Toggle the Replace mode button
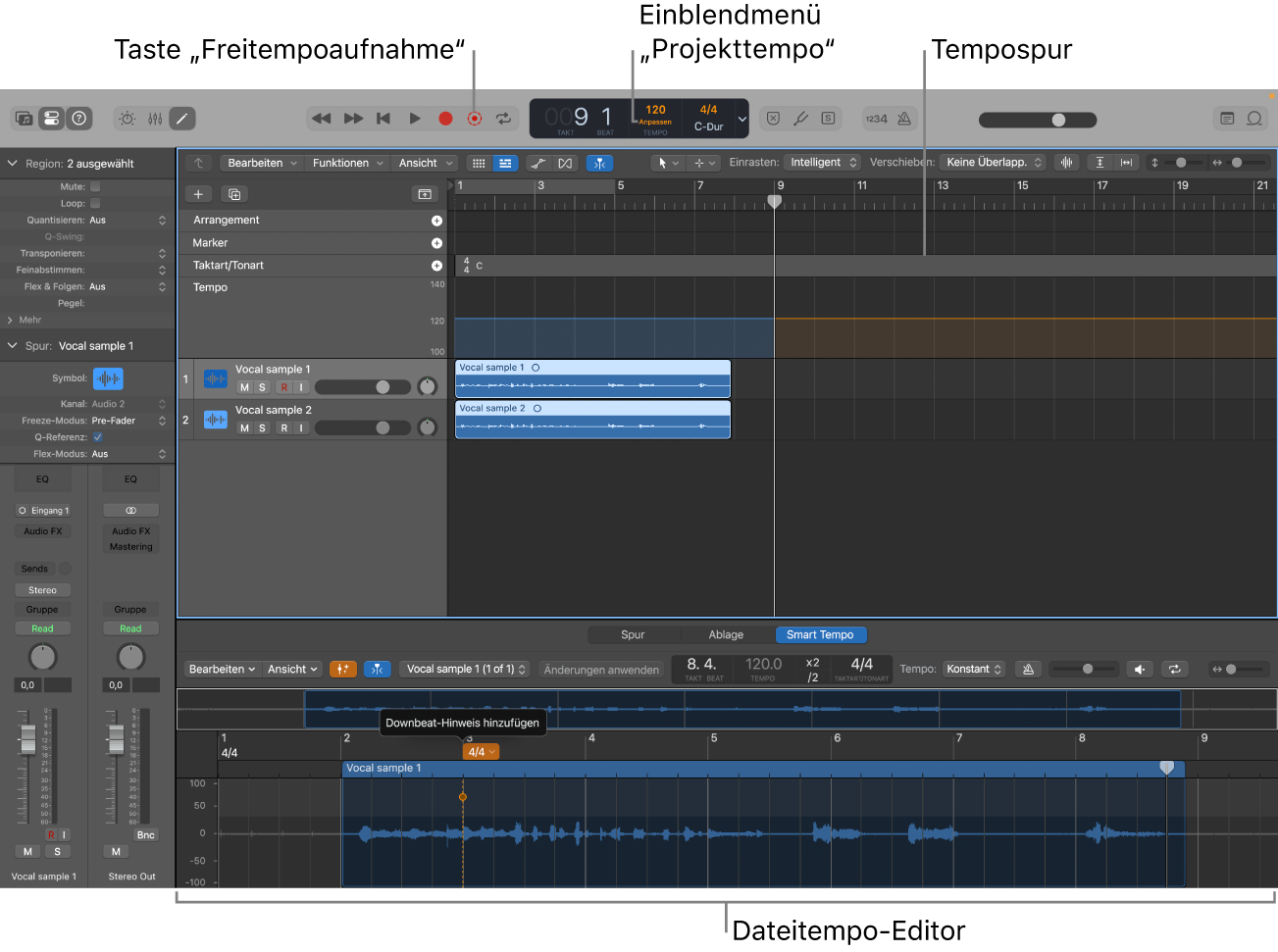Screen dimensions: 1278x952 773,119
